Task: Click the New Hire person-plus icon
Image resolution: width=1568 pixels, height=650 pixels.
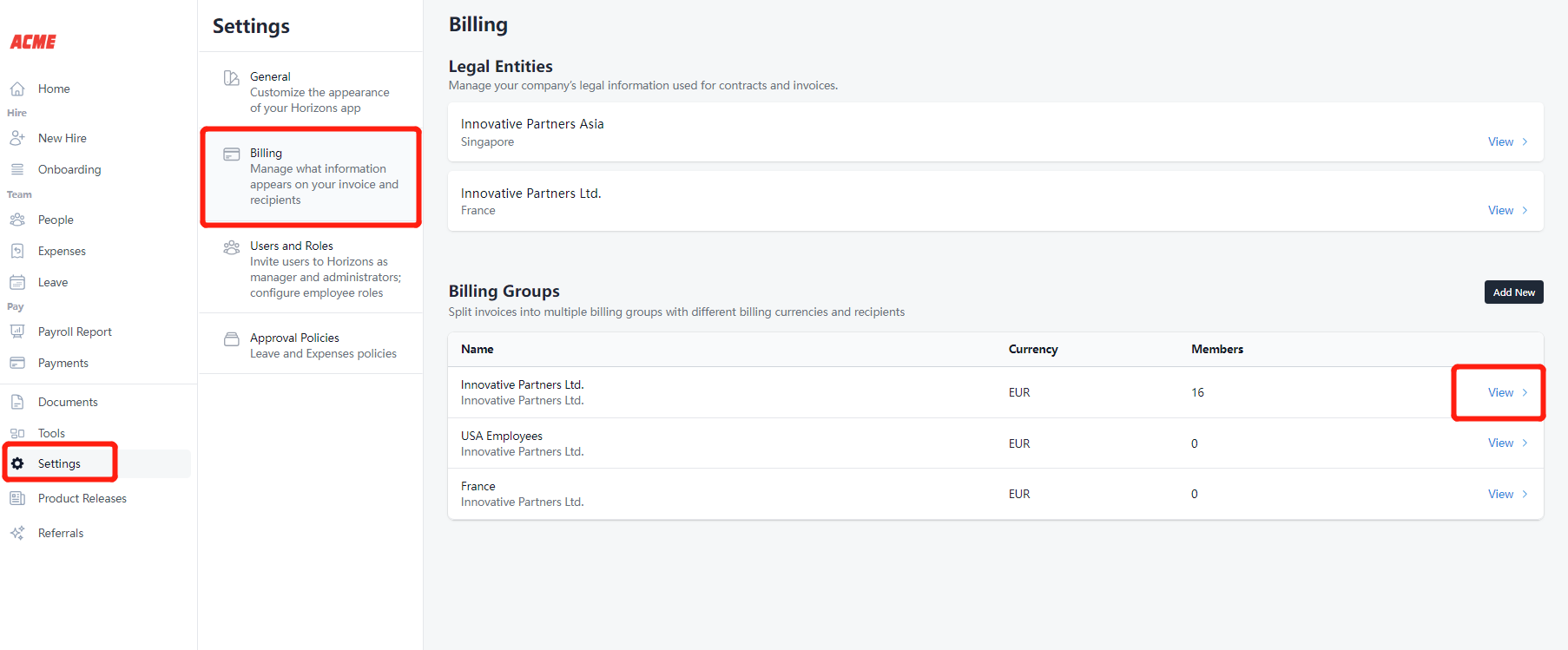Action: [x=17, y=138]
